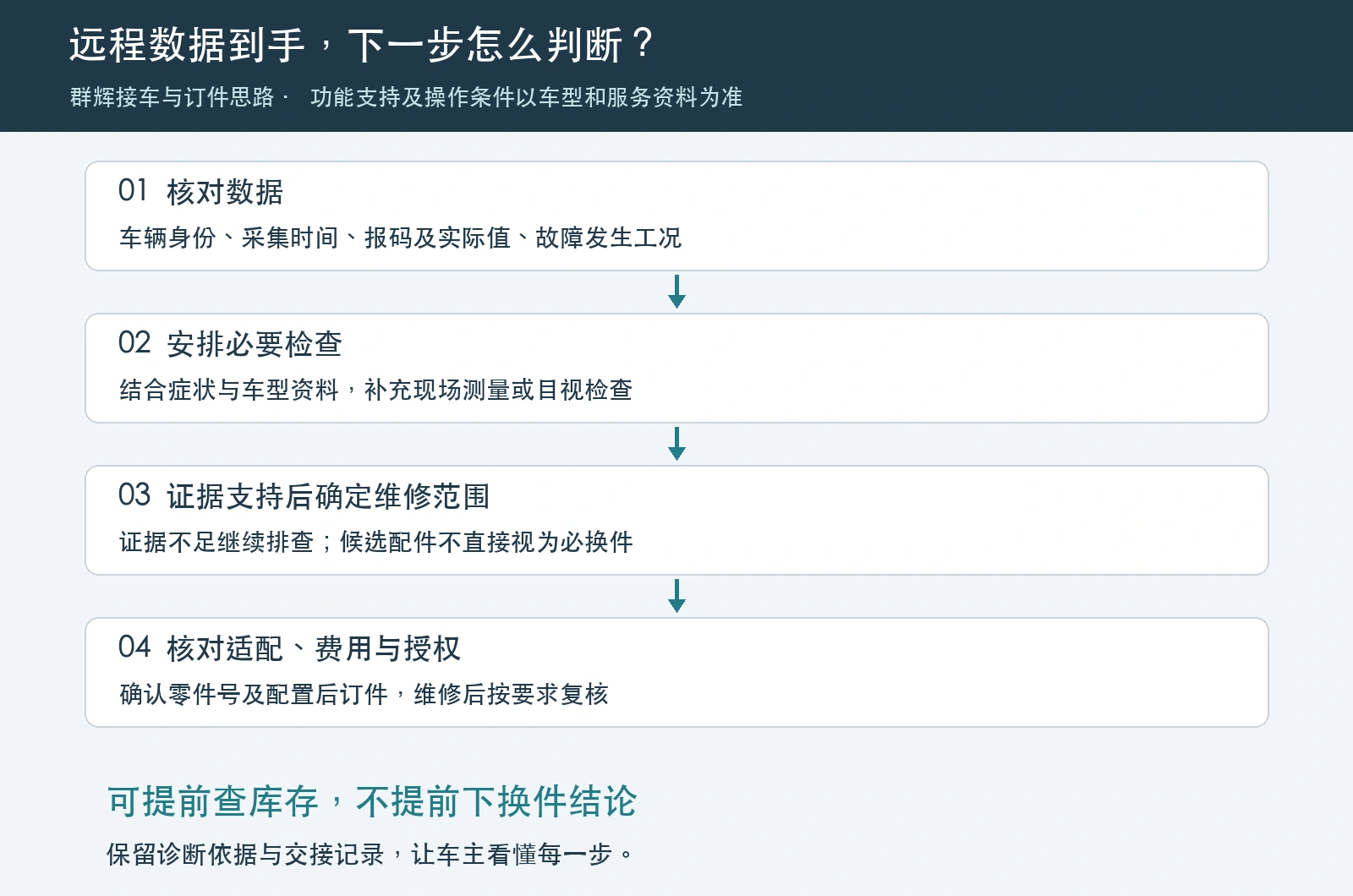Click the arrow below step 02 card
The width and height of the screenshot is (1353, 896).
pos(676,444)
